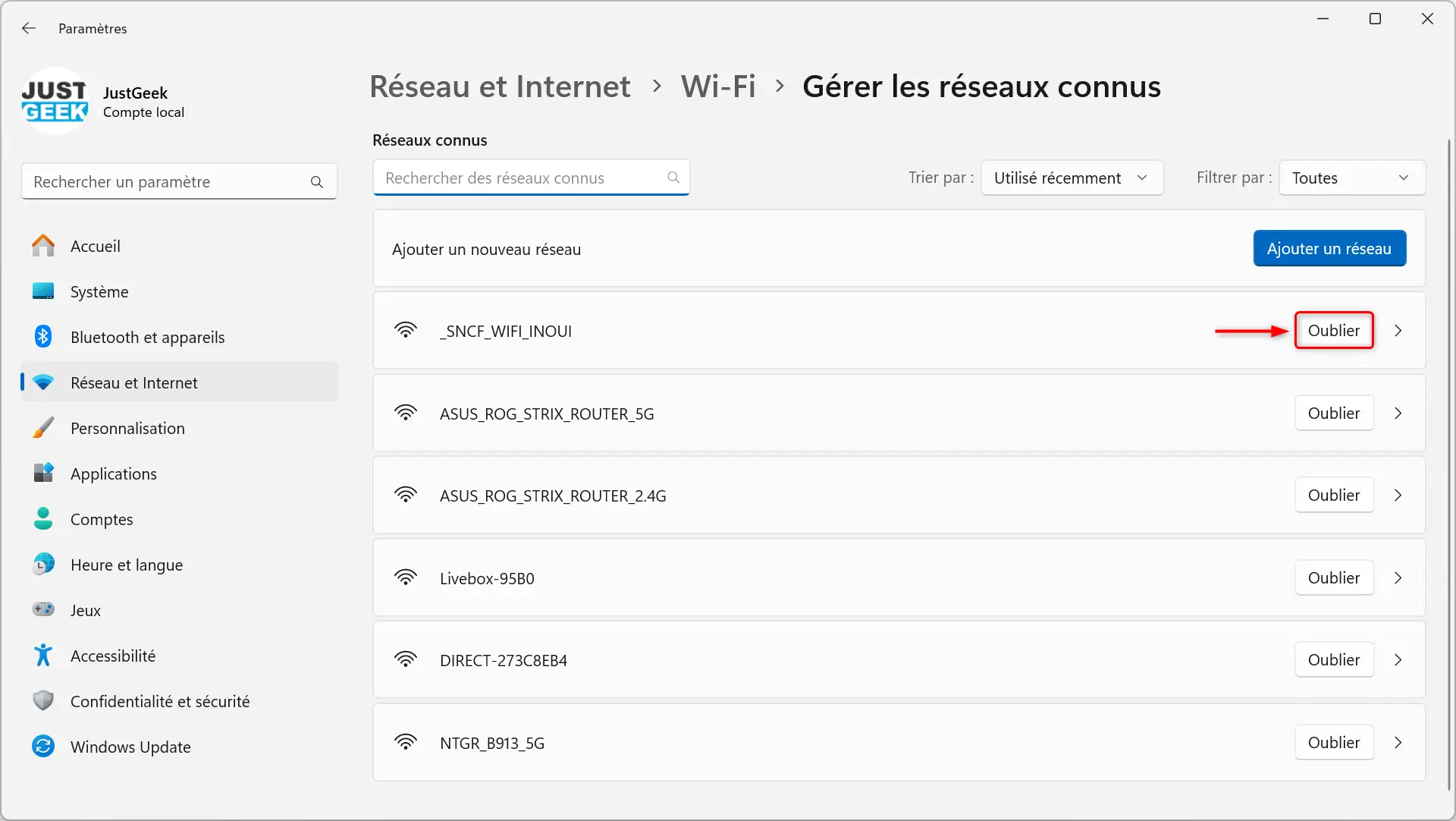Click the sidebar search magnifier icon
Screen dimensions: 1456x821
(x=317, y=182)
